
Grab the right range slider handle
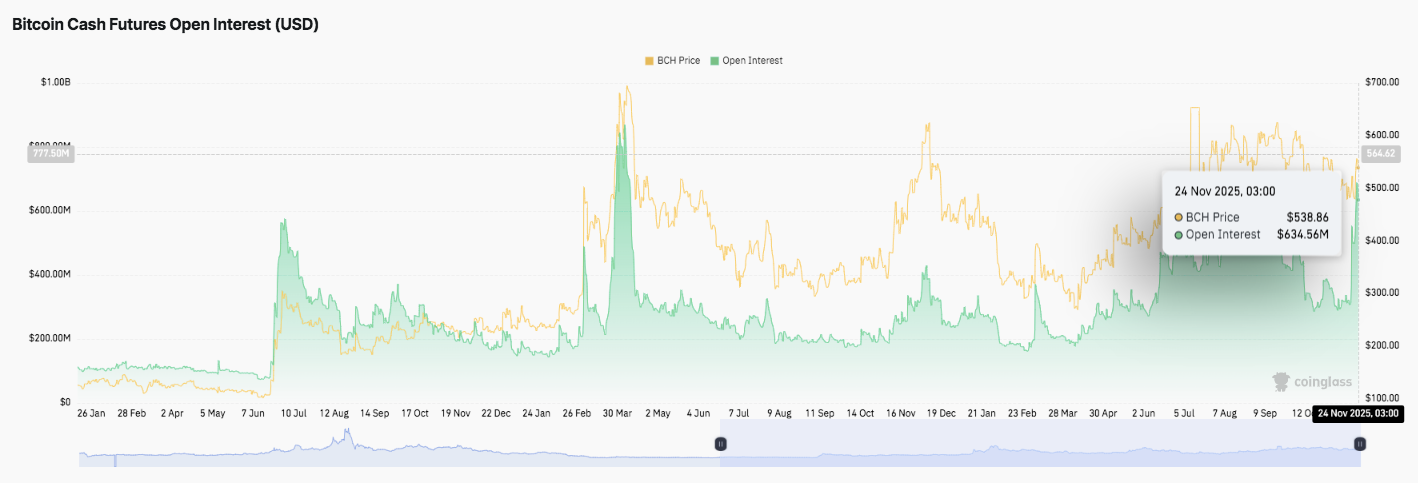click(x=1360, y=443)
